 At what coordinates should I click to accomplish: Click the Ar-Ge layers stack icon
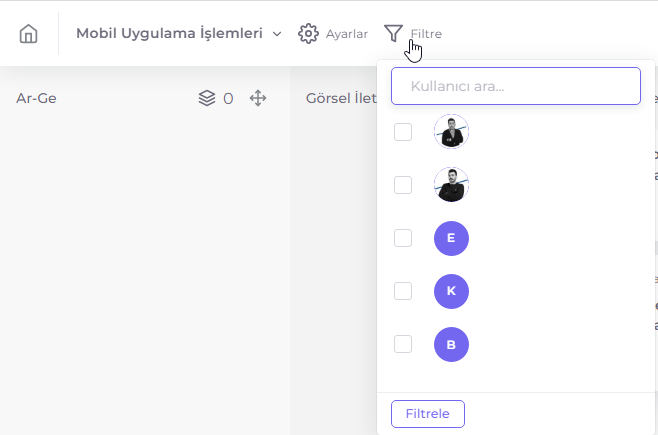pos(207,98)
